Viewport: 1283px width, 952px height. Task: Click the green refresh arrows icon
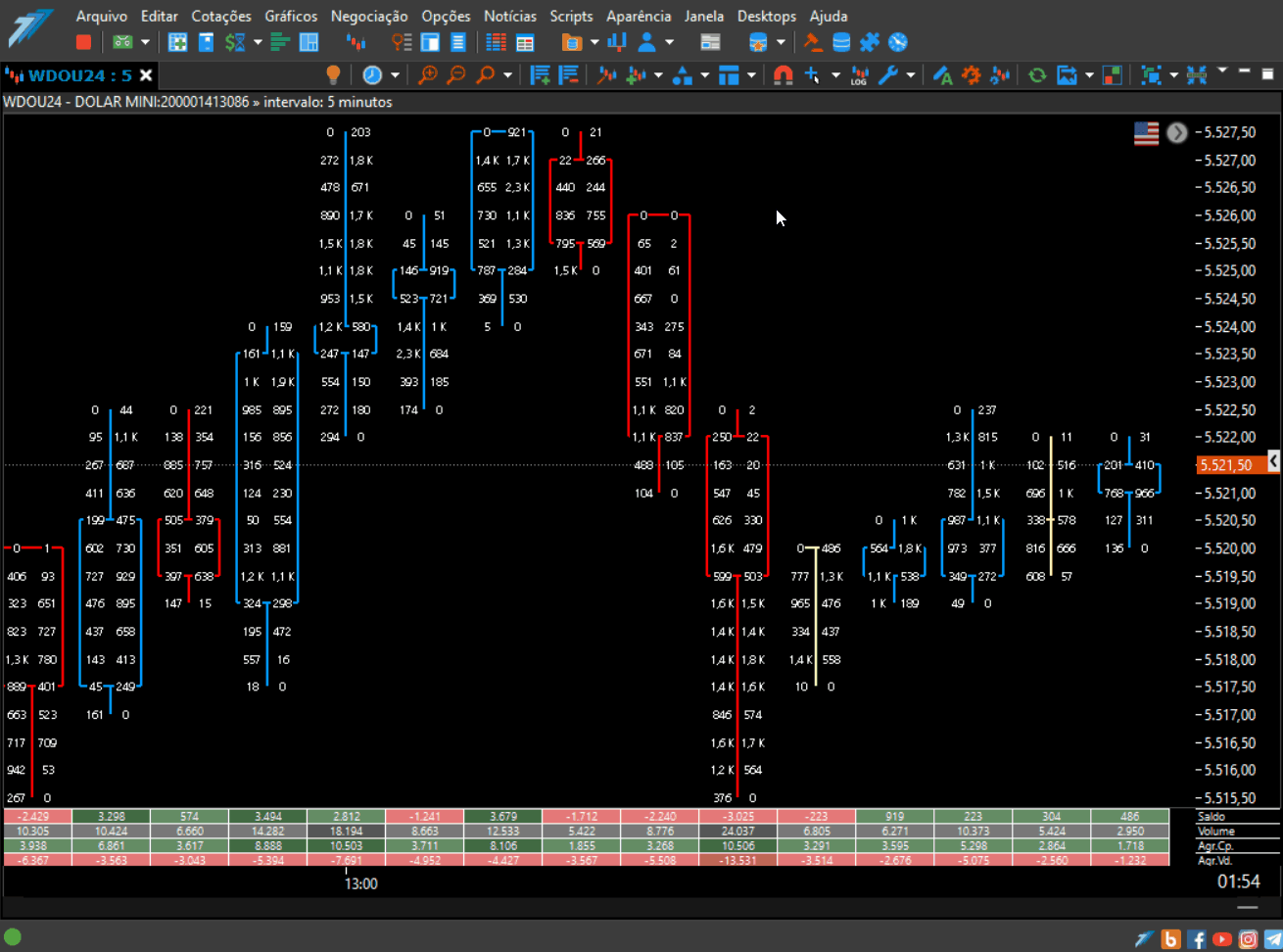coord(1036,74)
